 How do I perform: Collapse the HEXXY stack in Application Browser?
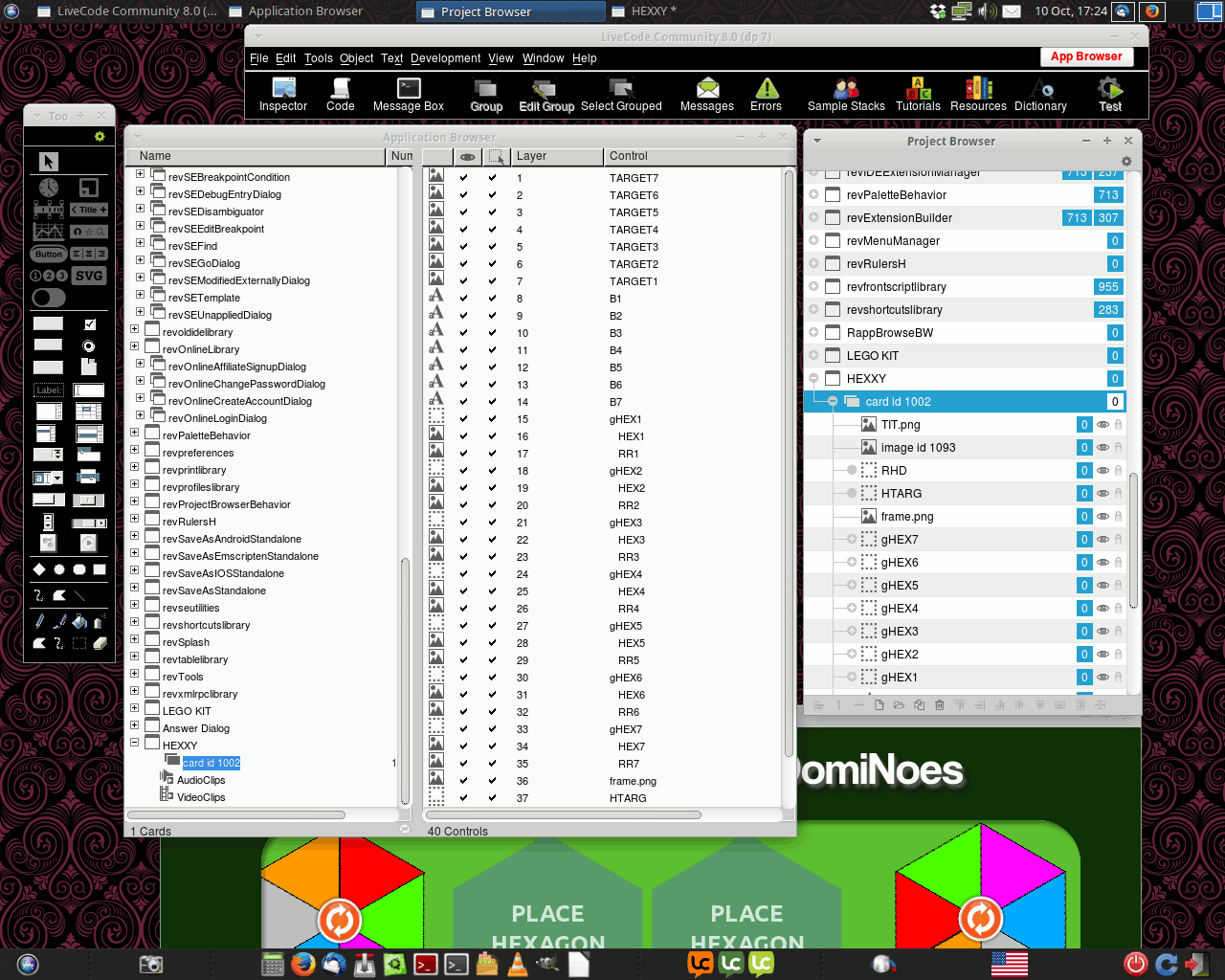click(135, 744)
